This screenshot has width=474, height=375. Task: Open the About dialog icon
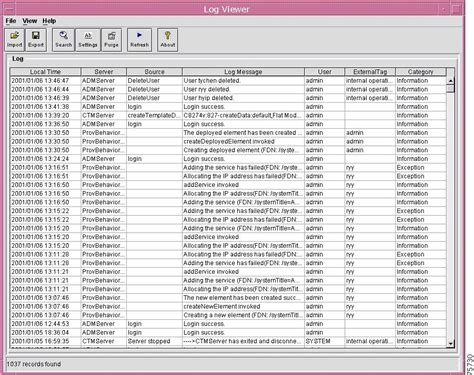[x=167, y=40]
